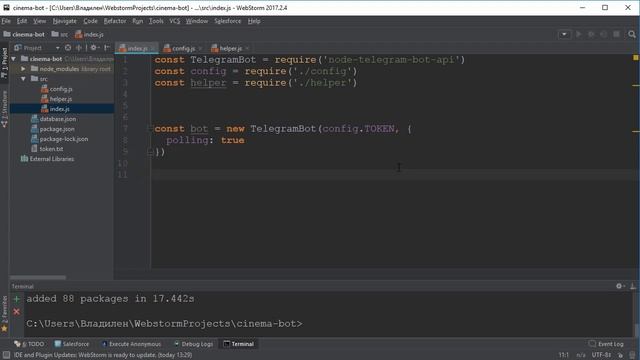Open the Navigate menu

tap(64, 21)
